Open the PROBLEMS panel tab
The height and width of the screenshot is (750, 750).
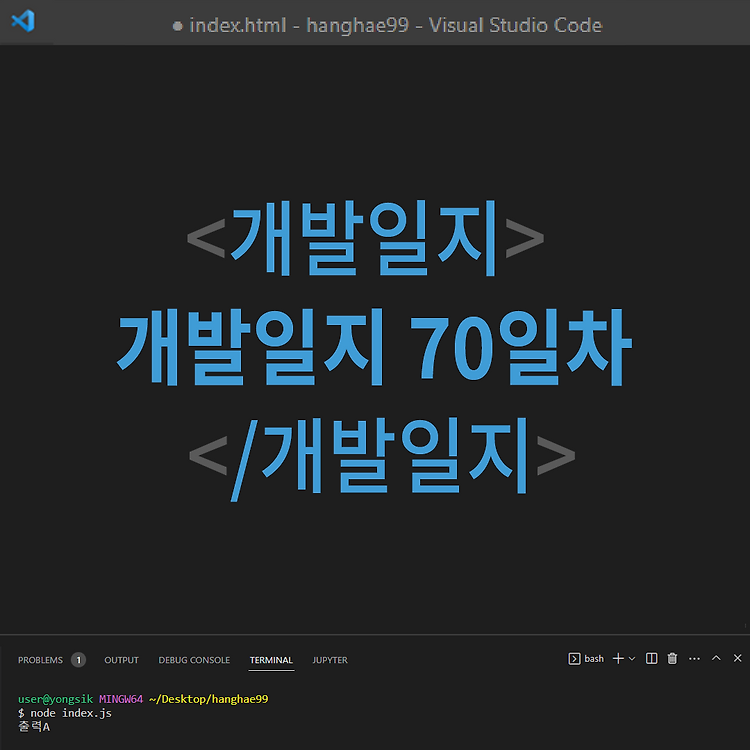(x=40, y=660)
